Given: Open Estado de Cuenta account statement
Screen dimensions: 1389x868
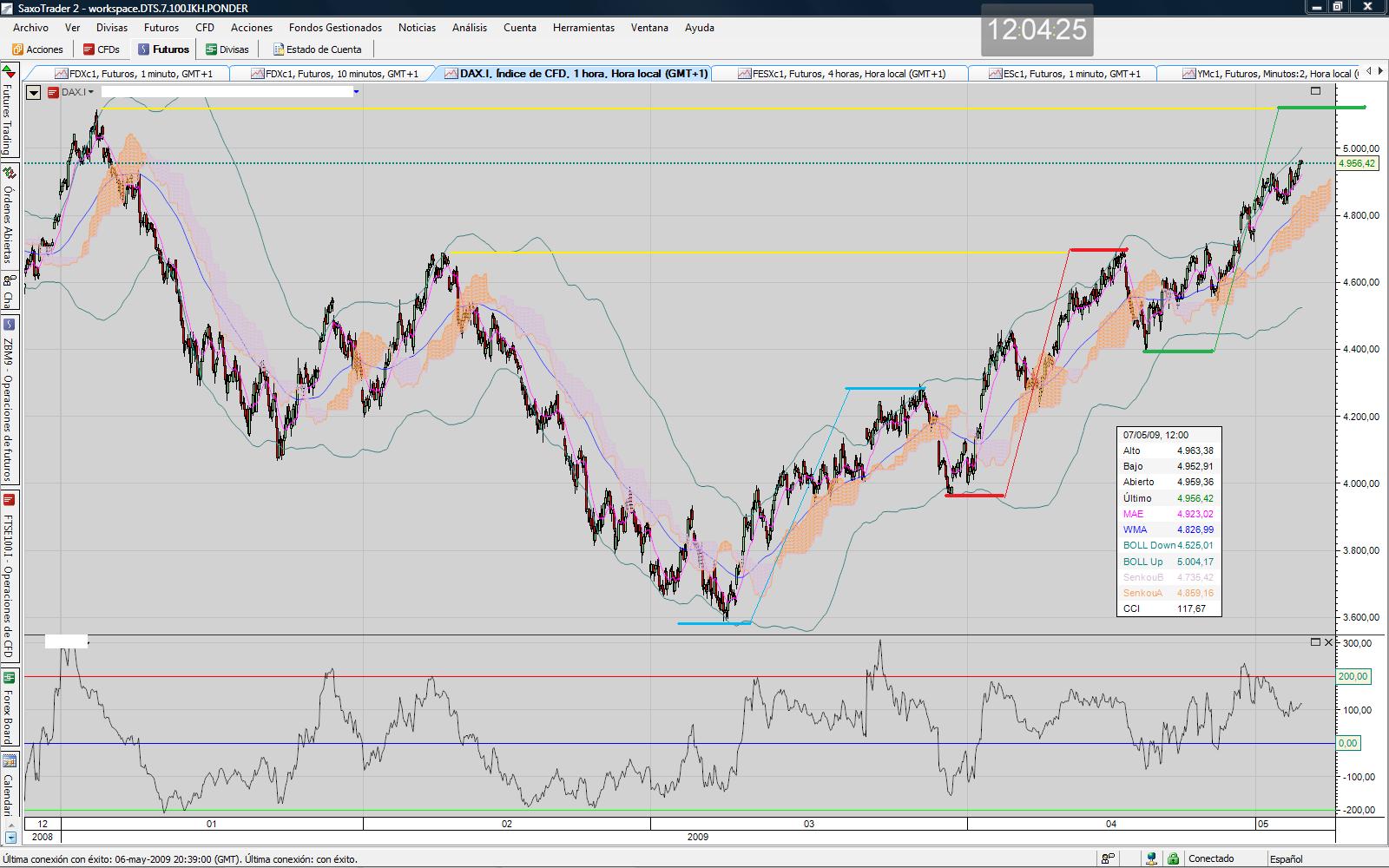Looking at the screenshot, I should pos(317,49).
